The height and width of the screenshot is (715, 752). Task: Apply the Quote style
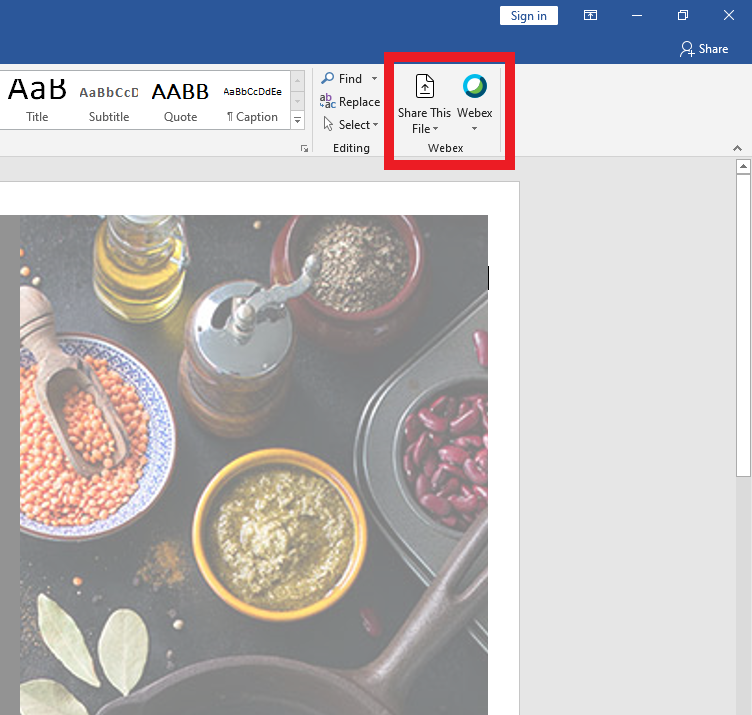[x=180, y=100]
